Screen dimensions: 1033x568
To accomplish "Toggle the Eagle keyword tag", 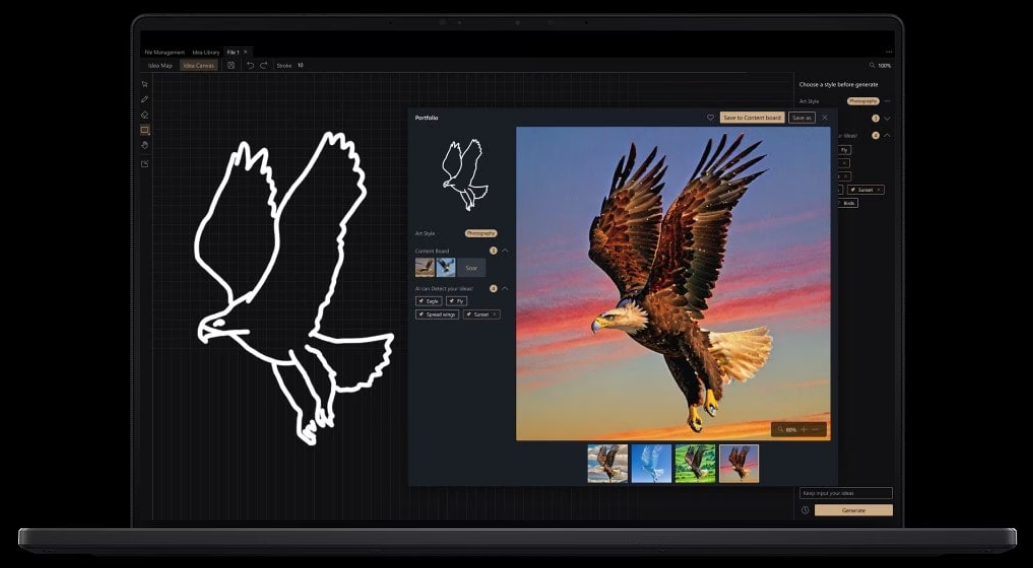I will 429,300.
